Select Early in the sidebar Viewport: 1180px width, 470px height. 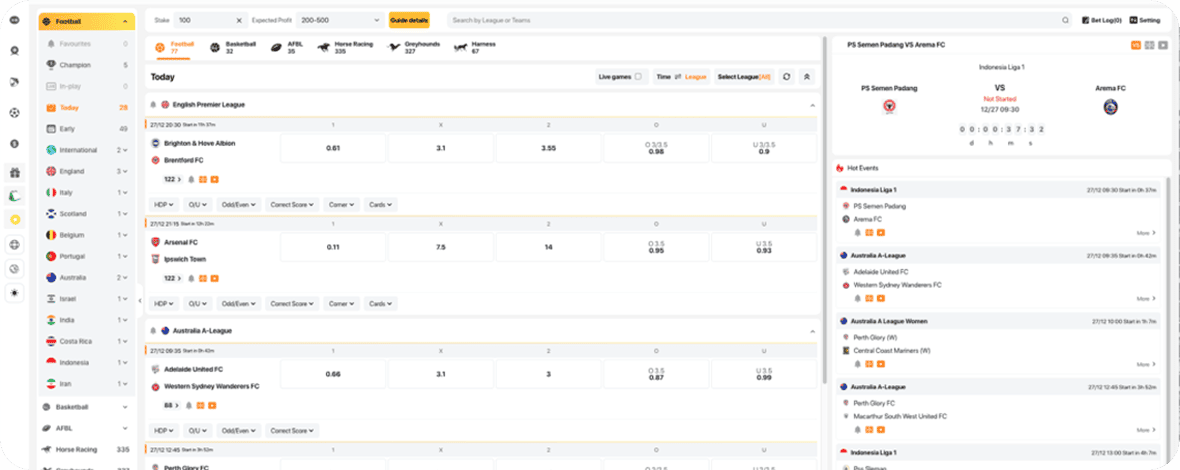pyautogui.click(x=87, y=129)
